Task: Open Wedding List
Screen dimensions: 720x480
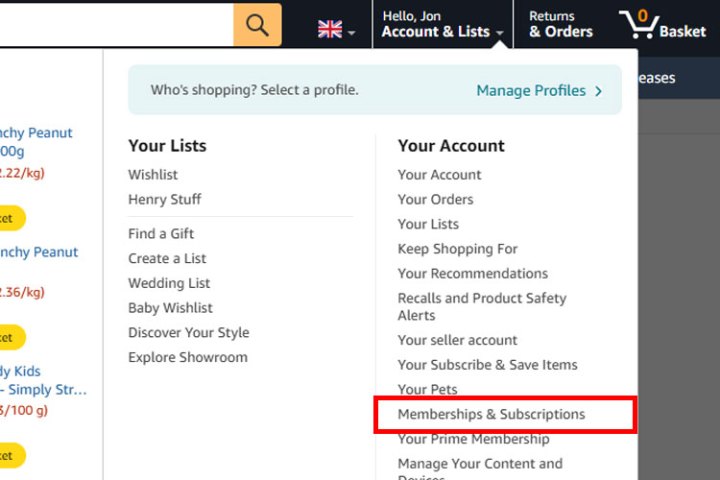Action: [x=169, y=283]
